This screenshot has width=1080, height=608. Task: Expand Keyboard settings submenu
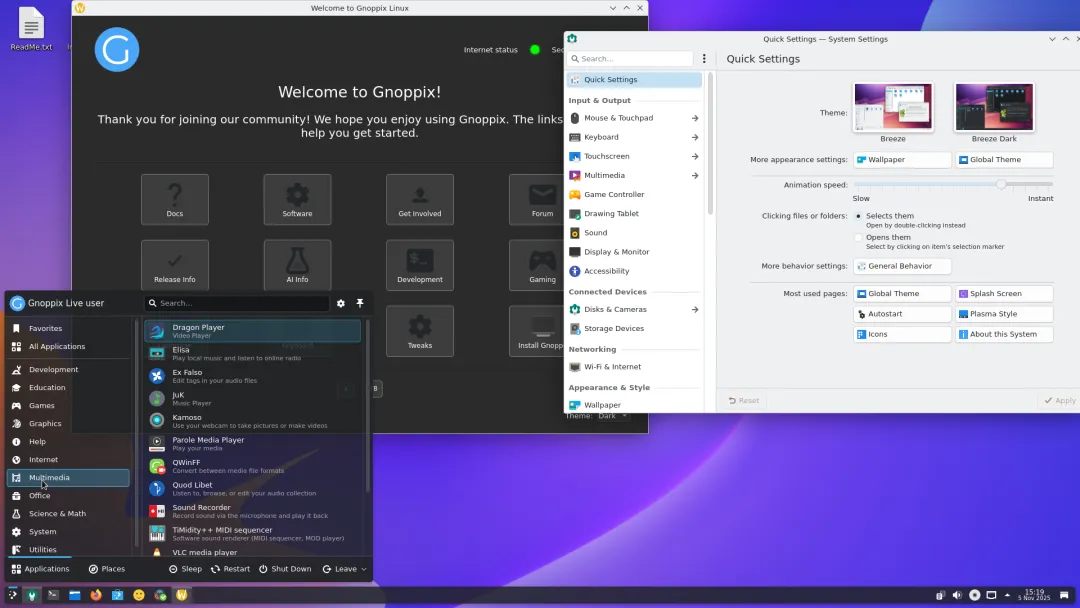click(695, 138)
